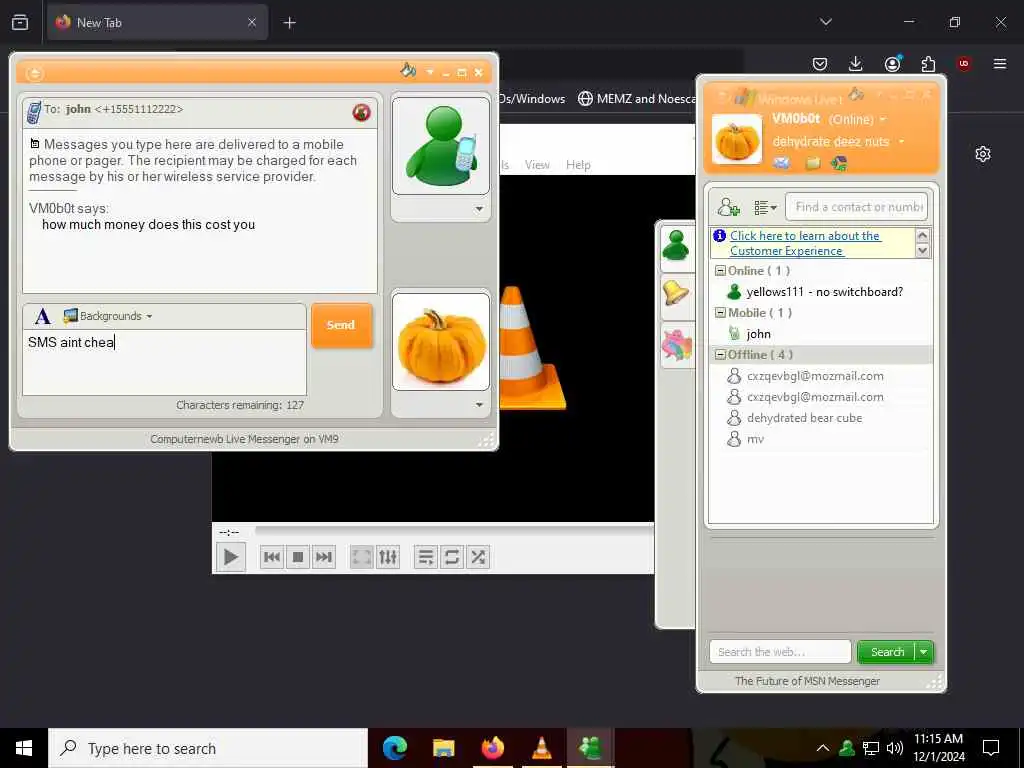Viewport: 1024px width, 768px height.
Task: Click VLC's stop button
Action: (x=298, y=557)
